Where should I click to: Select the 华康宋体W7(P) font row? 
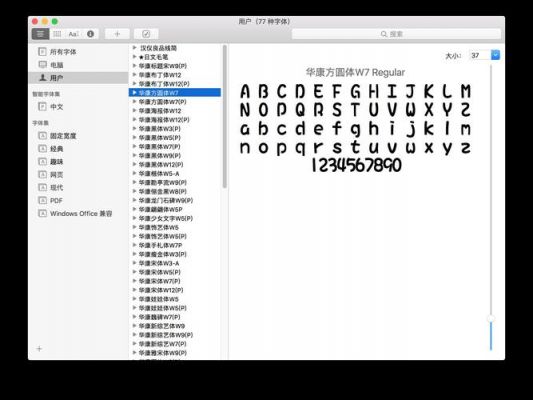[175, 281]
